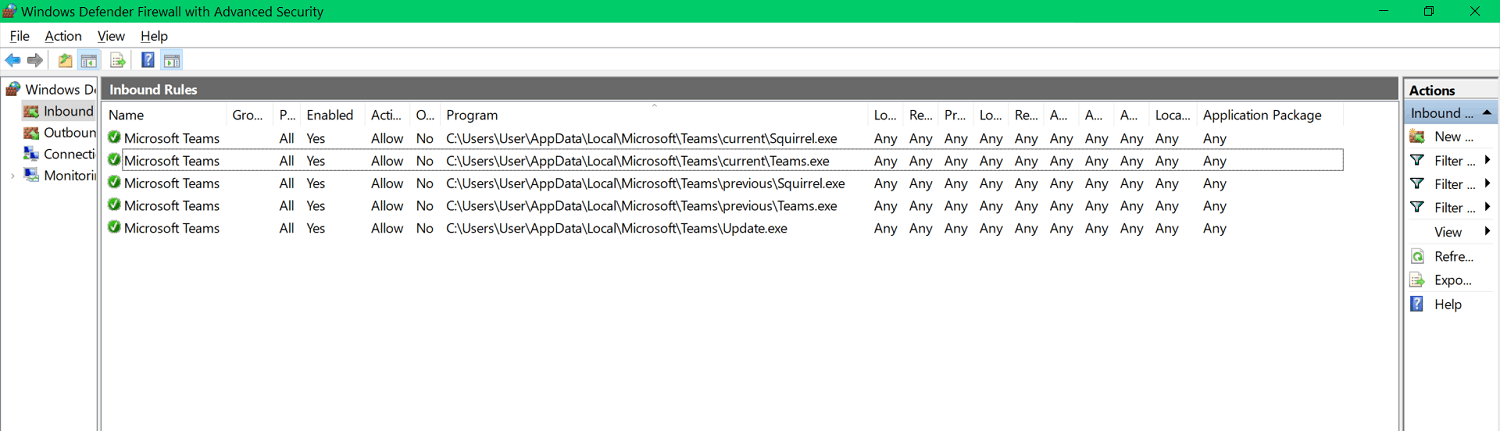Click the green check icon of previous\Teams.exe rule
Image resolution: width=1500 pixels, height=431 pixels.
click(114, 205)
